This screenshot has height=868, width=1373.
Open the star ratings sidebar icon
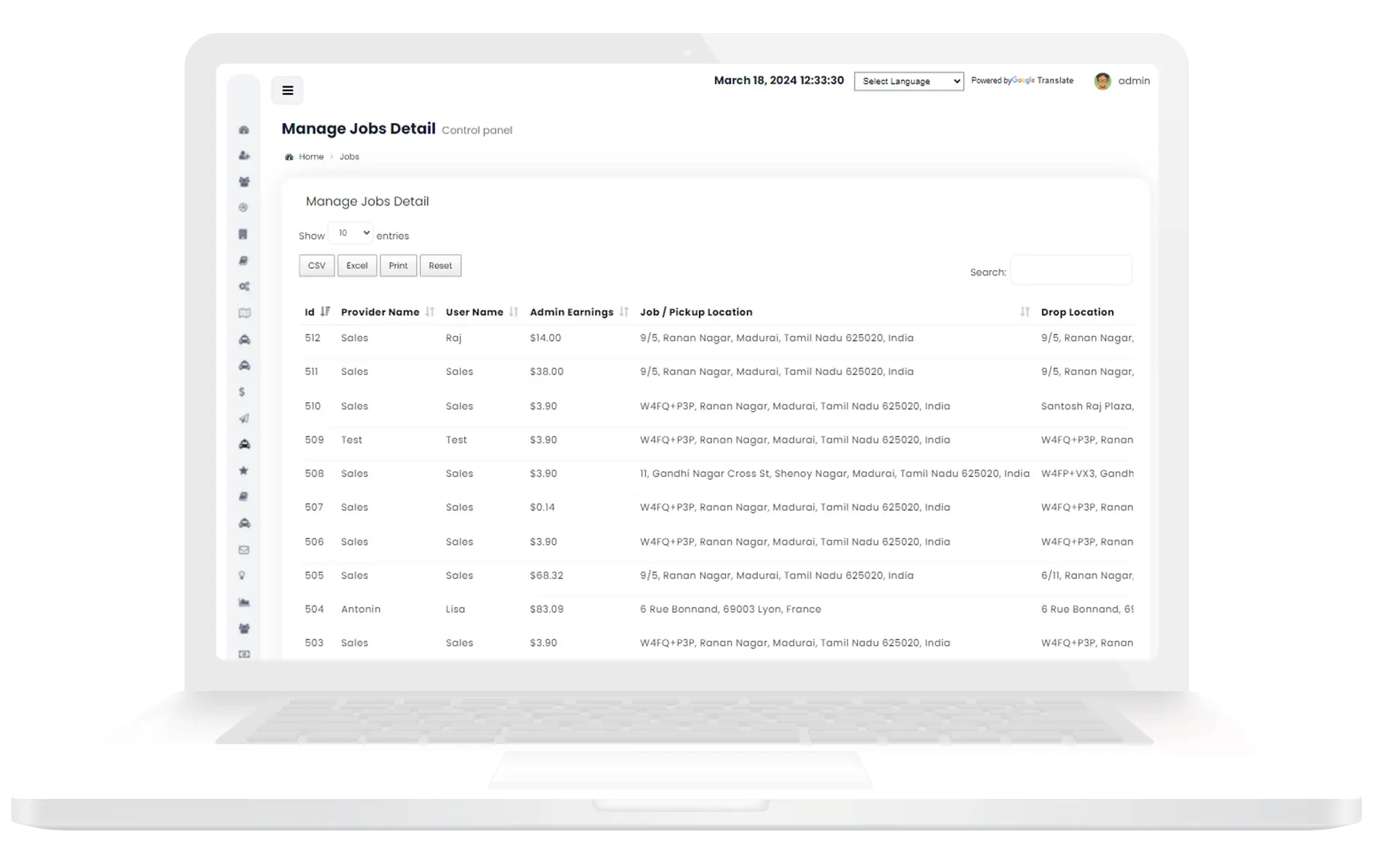[x=243, y=470]
